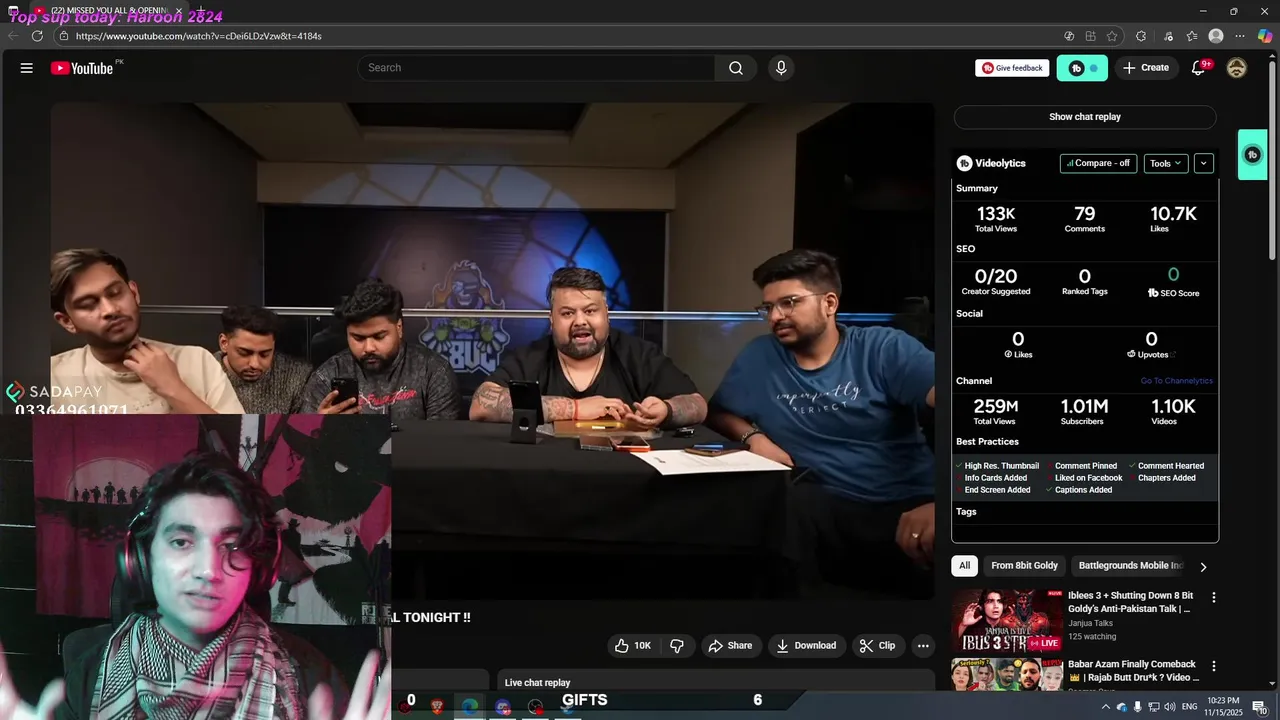The image size is (1280, 720).
Task: Focus the YouTube Search field
Action: tap(536, 68)
